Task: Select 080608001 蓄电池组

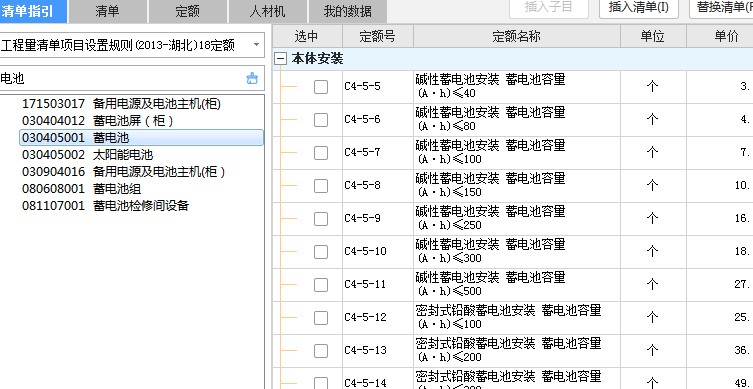Action: [82, 189]
